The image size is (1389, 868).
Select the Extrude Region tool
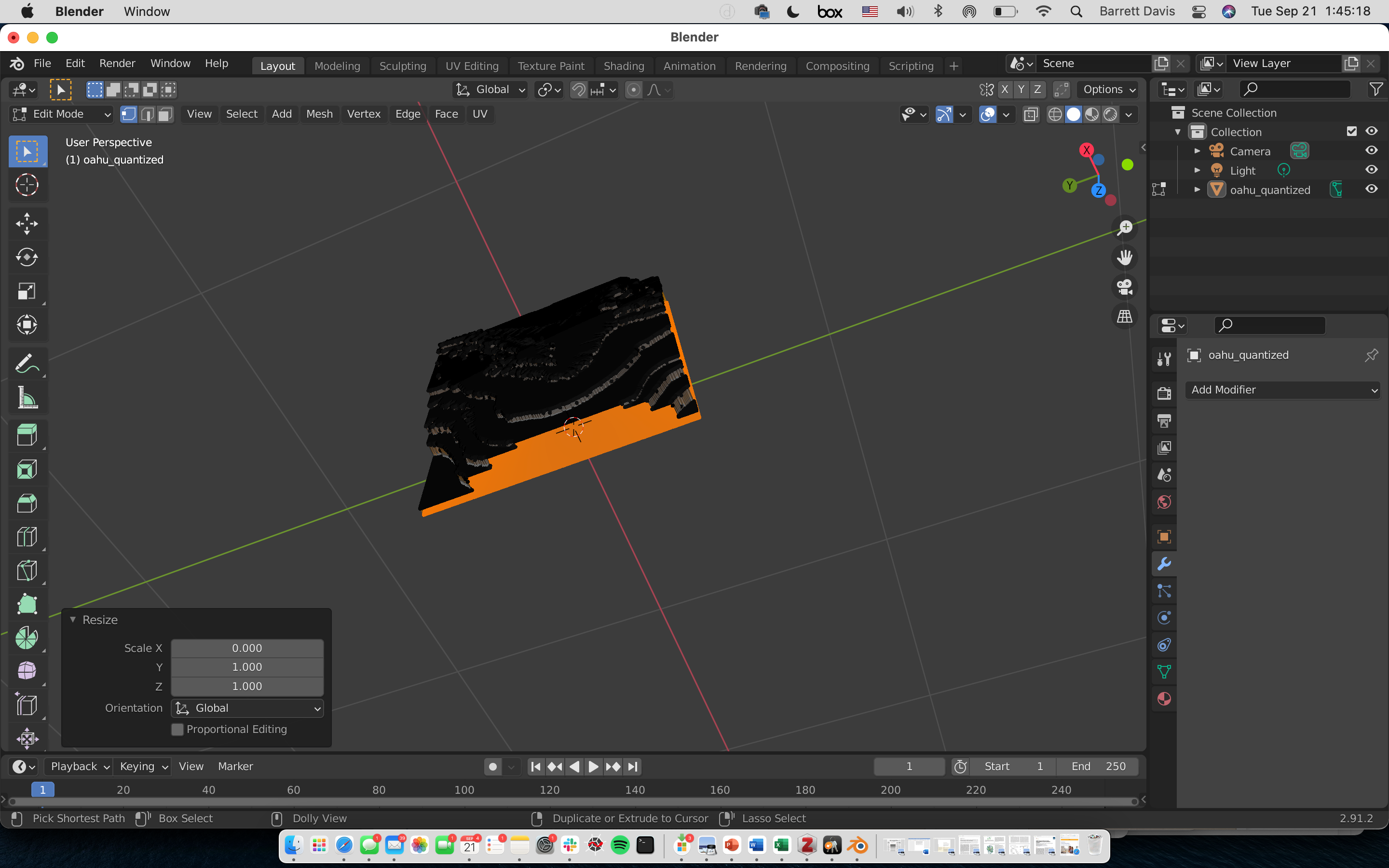click(27, 435)
